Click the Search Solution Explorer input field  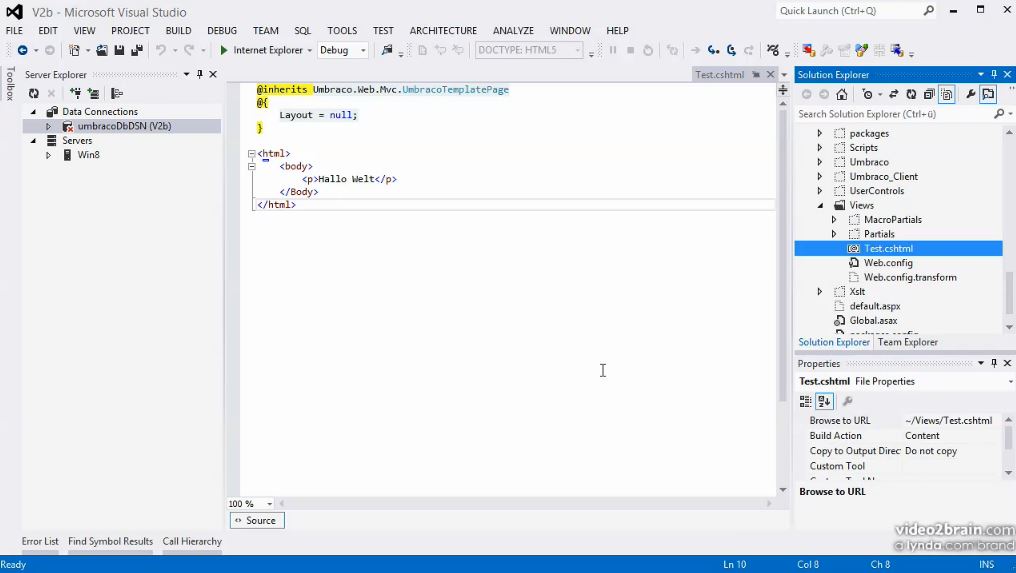coord(894,114)
